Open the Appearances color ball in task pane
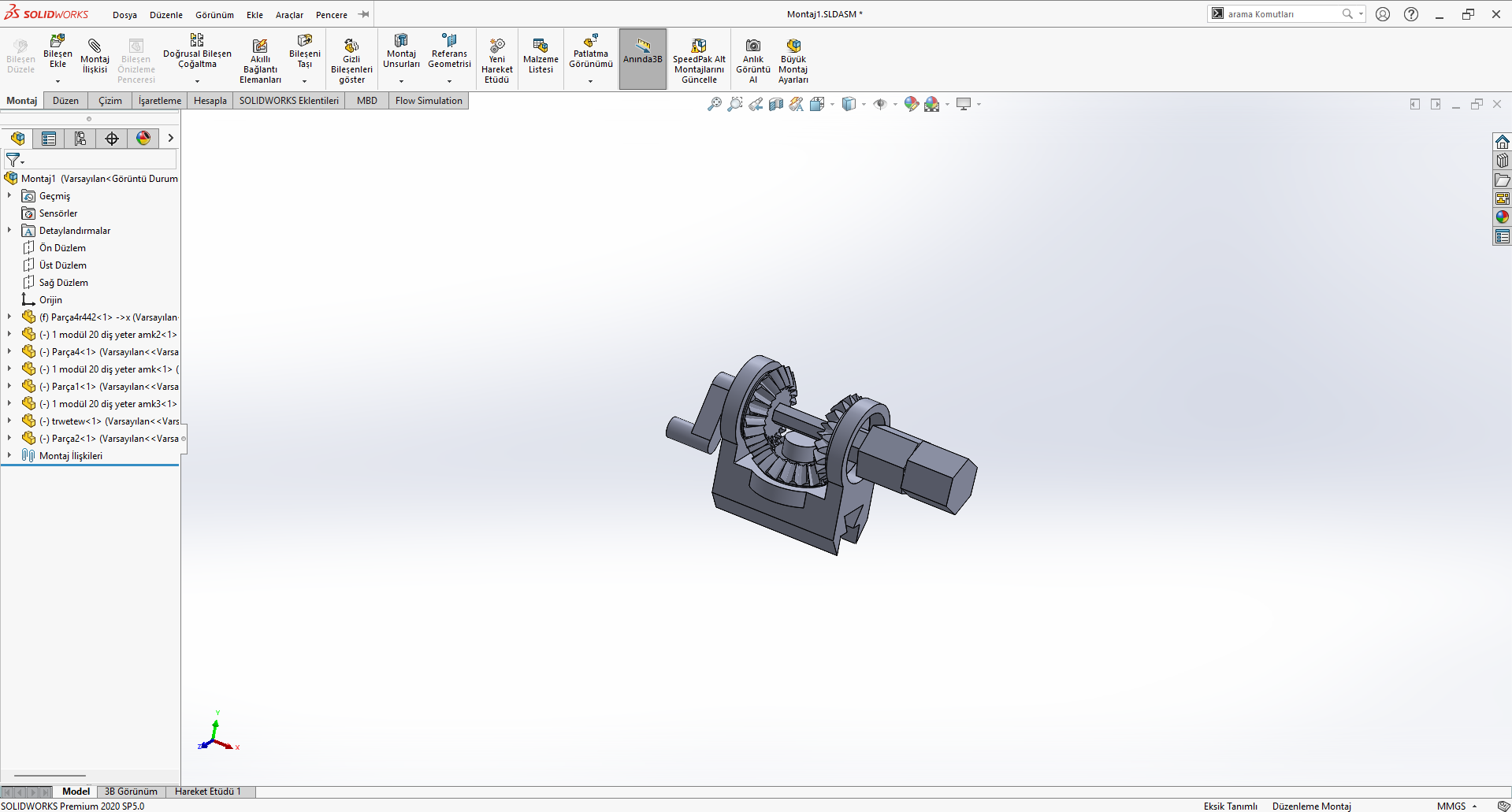 coord(1503,217)
